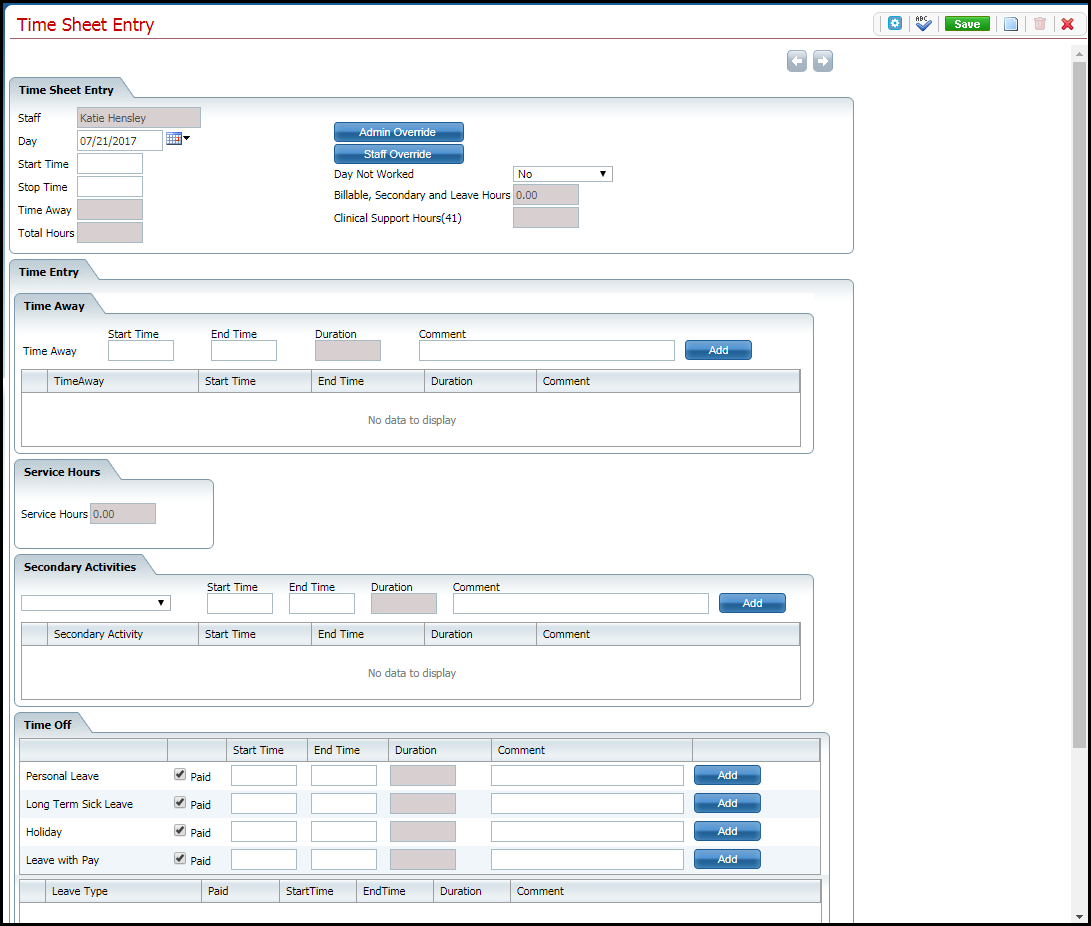Toggle Paid checkbox for Personal Leave
This screenshot has height=926, width=1091.
coord(180,775)
